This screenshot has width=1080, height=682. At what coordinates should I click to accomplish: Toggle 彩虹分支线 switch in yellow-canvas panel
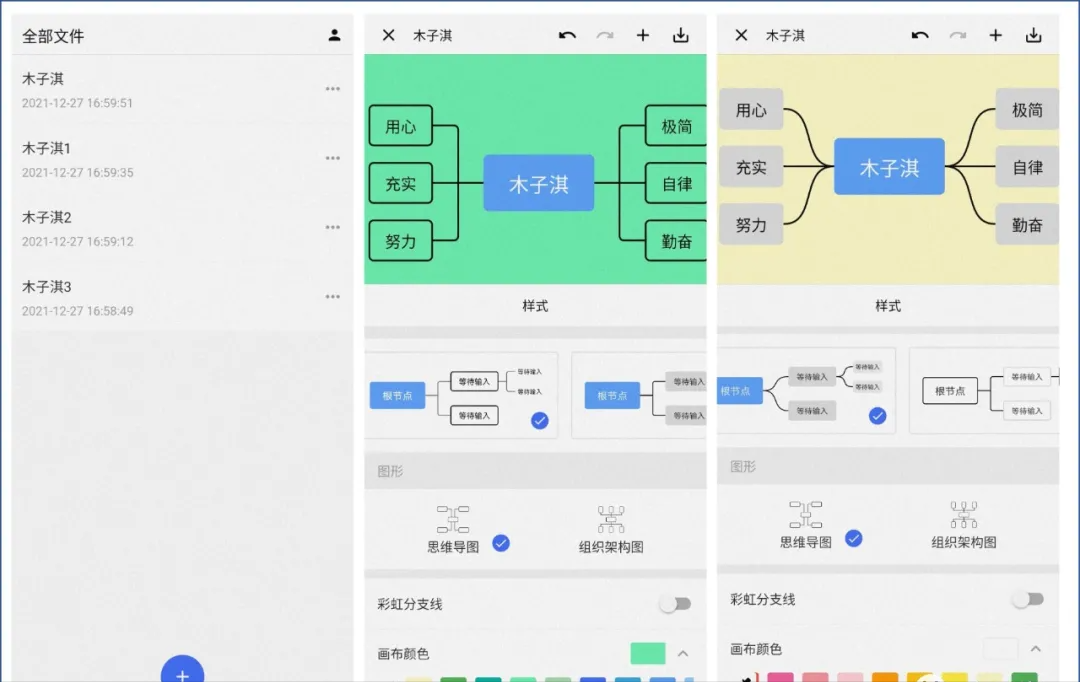coord(1028,599)
